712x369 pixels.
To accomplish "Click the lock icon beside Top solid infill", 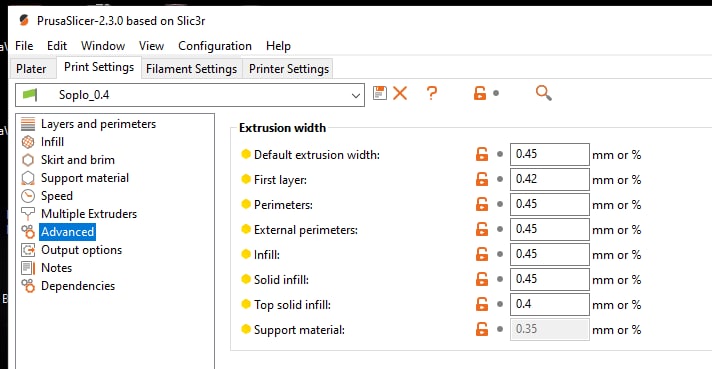I will (482, 304).
